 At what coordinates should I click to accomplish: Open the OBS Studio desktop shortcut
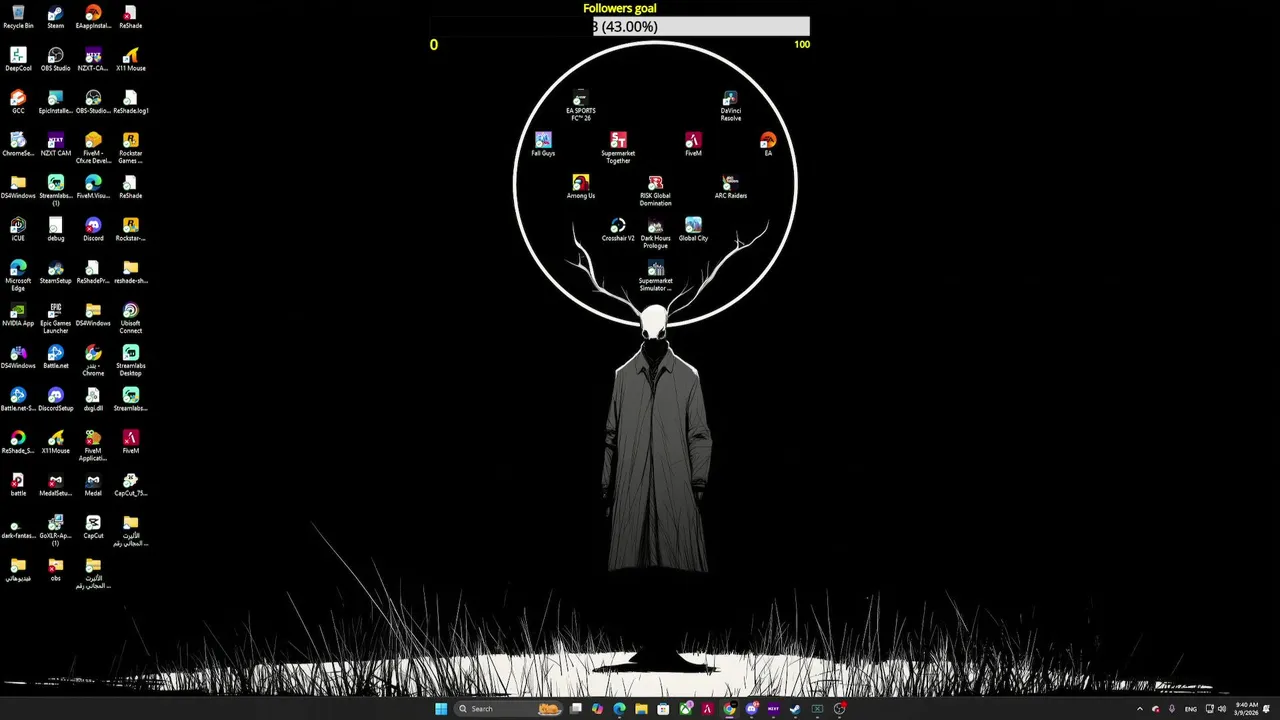coord(56,60)
